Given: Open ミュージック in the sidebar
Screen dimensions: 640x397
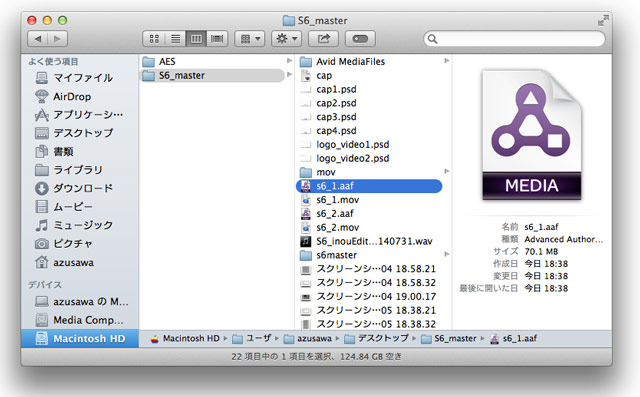Looking at the screenshot, I should click(x=74, y=225).
